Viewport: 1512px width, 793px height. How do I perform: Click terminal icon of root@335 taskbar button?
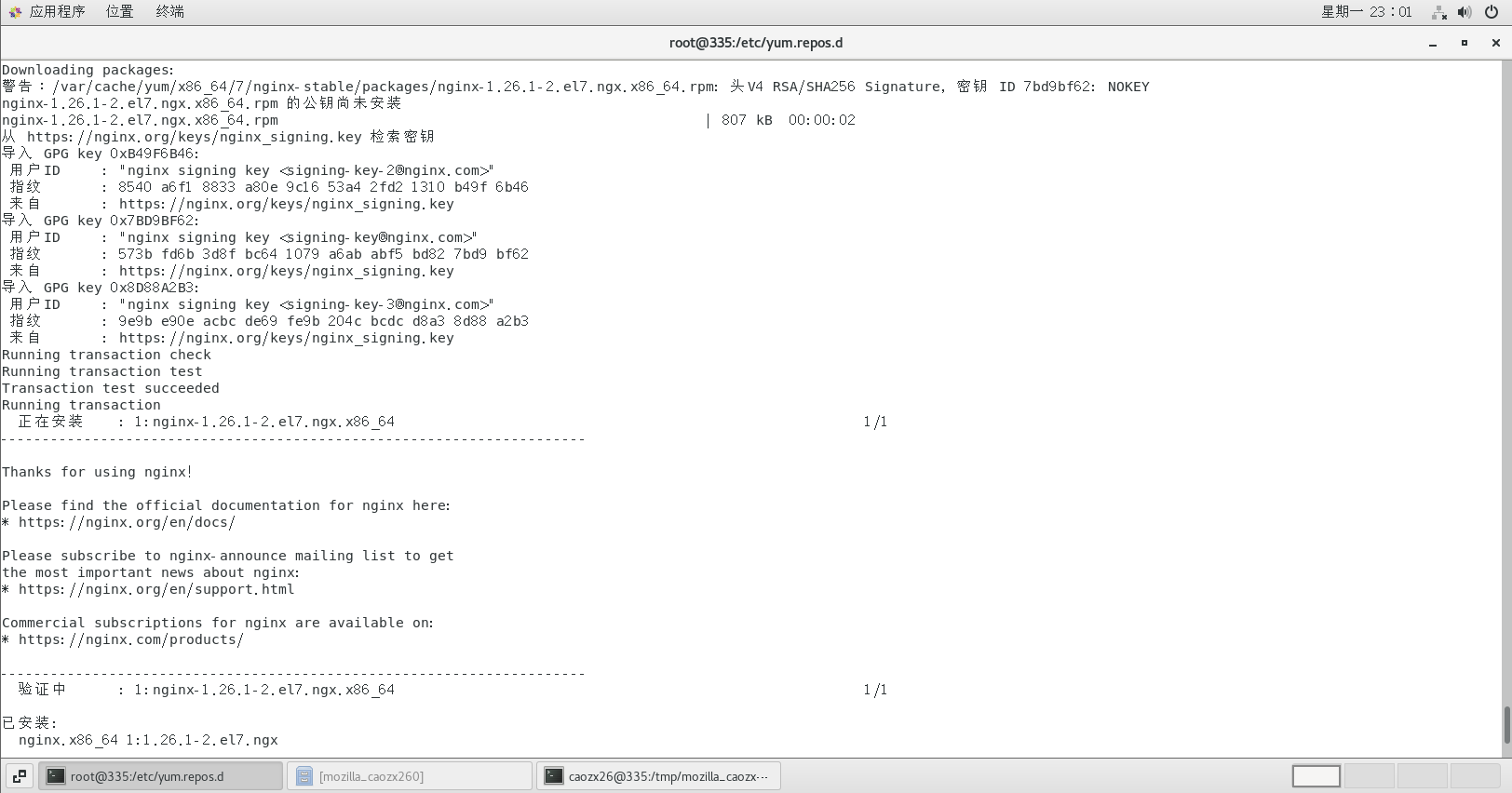56,776
